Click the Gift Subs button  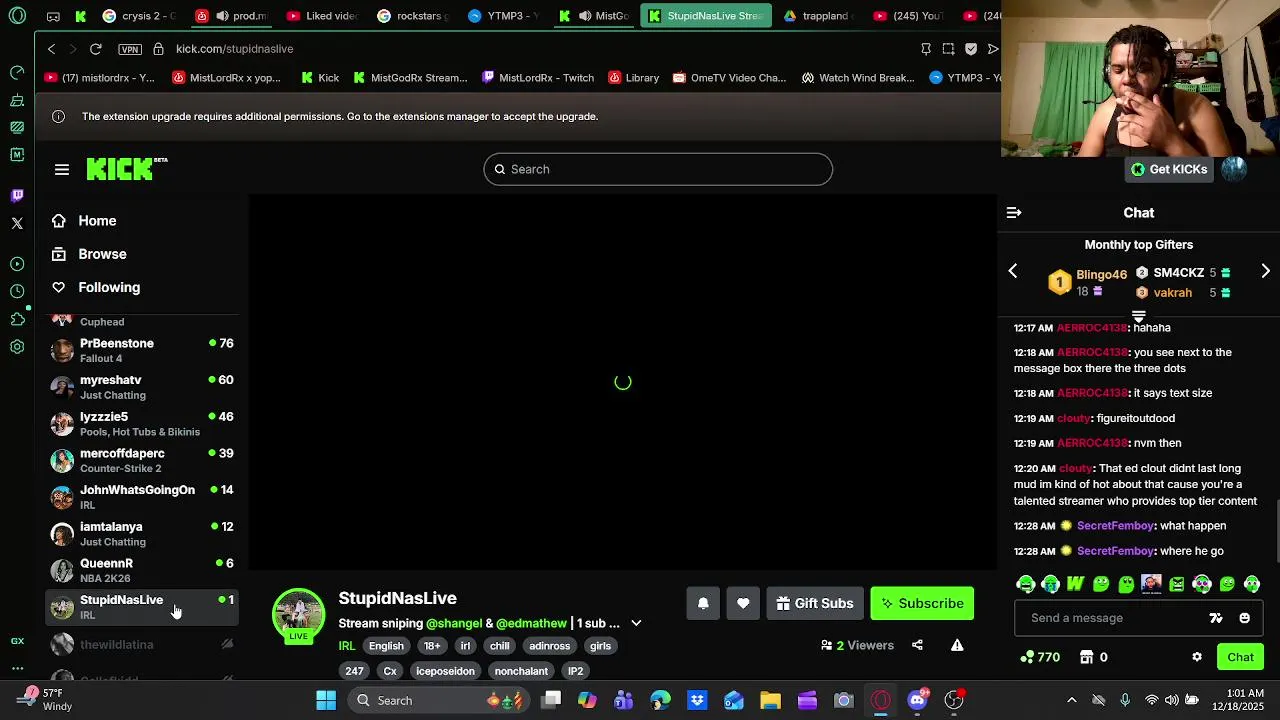pos(815,603)
